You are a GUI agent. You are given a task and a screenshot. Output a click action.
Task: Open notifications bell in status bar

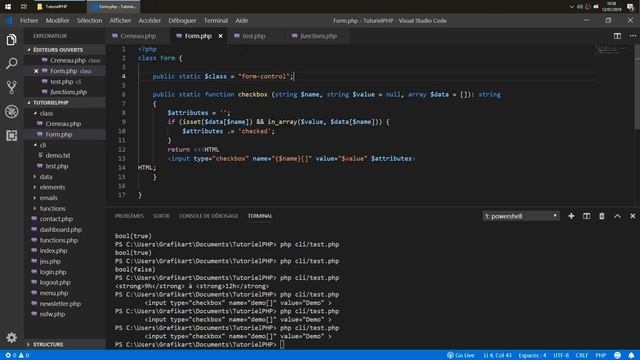tap(631, 355)
